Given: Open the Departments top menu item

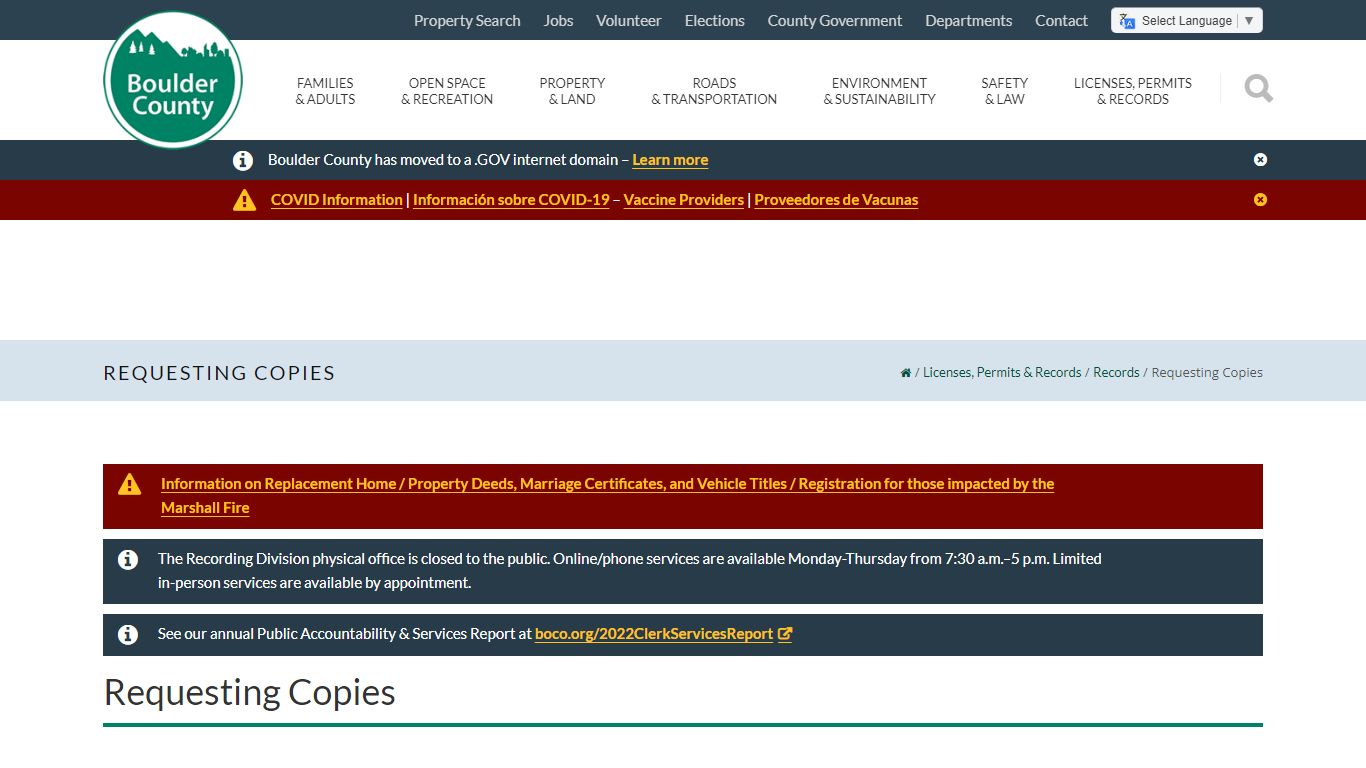Looking at the screenshot, I should [x=968, y=21].
